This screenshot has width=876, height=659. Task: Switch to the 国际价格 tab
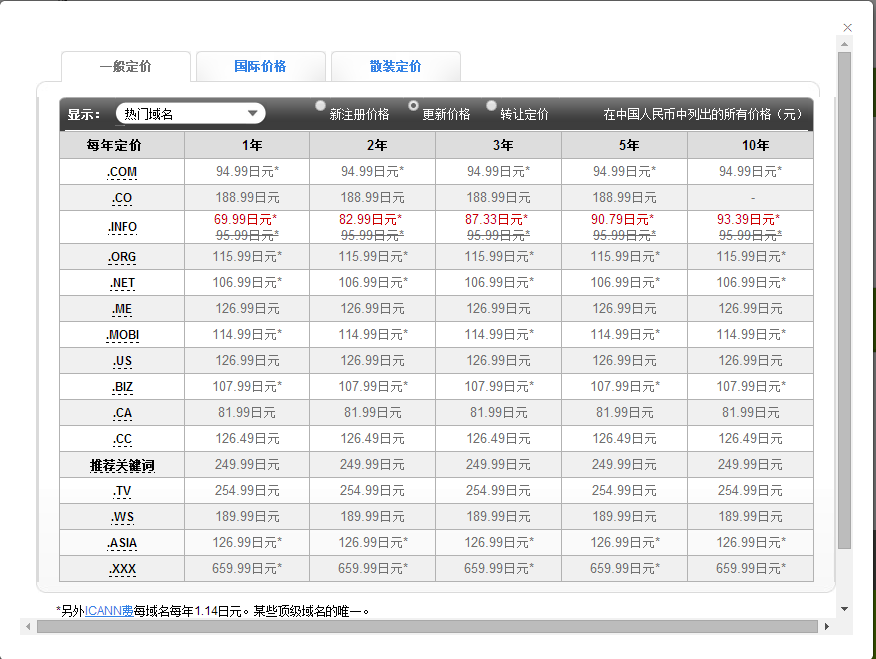[x=260, y=66]
